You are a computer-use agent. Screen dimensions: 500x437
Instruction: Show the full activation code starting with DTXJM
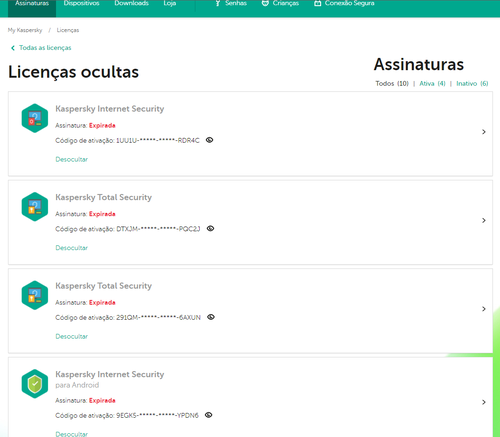pyautogui.click(x=210, y=228)
